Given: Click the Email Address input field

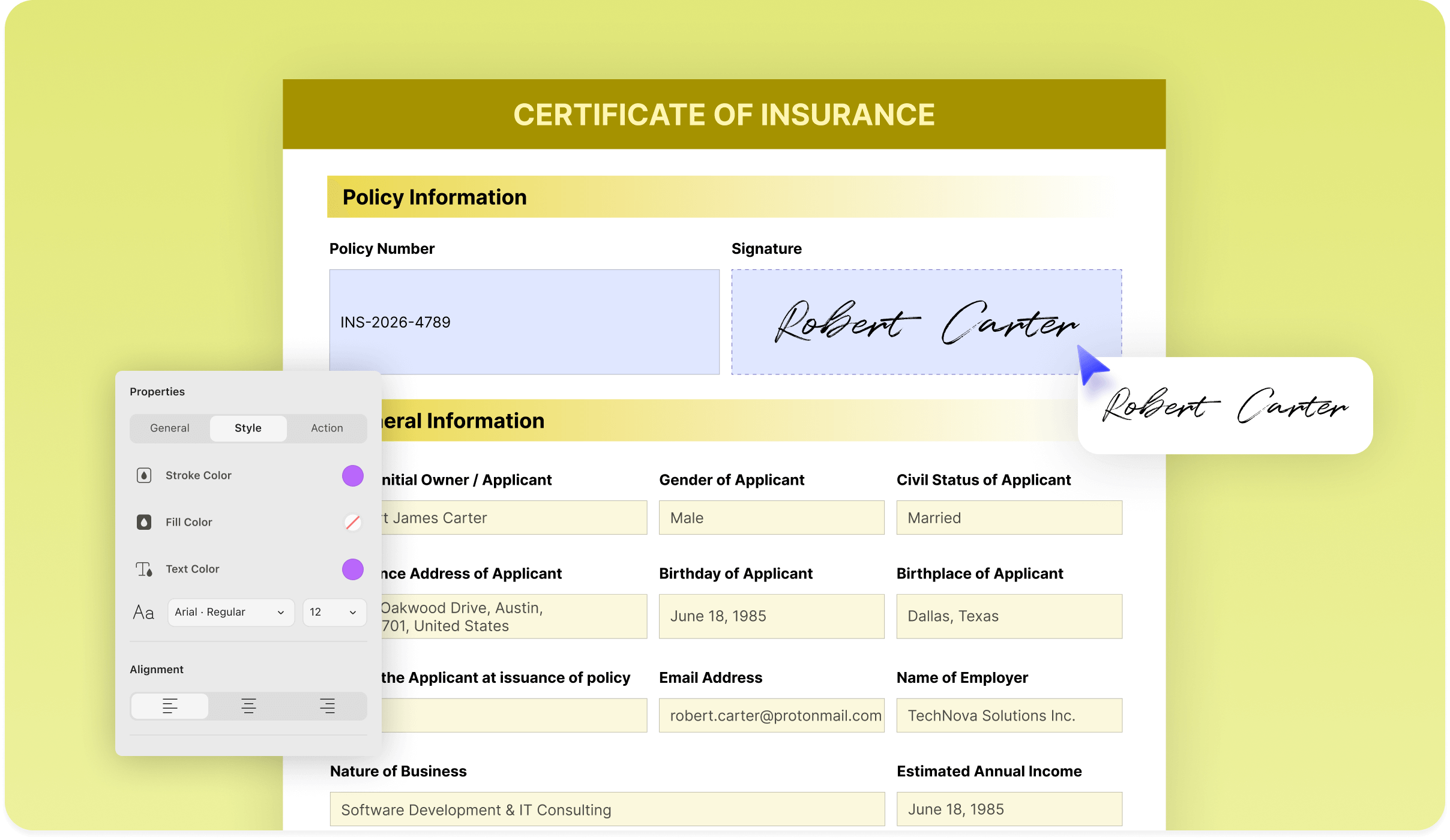Looking at the screenshot, I should pyautogui.click(x=771, y=715).
